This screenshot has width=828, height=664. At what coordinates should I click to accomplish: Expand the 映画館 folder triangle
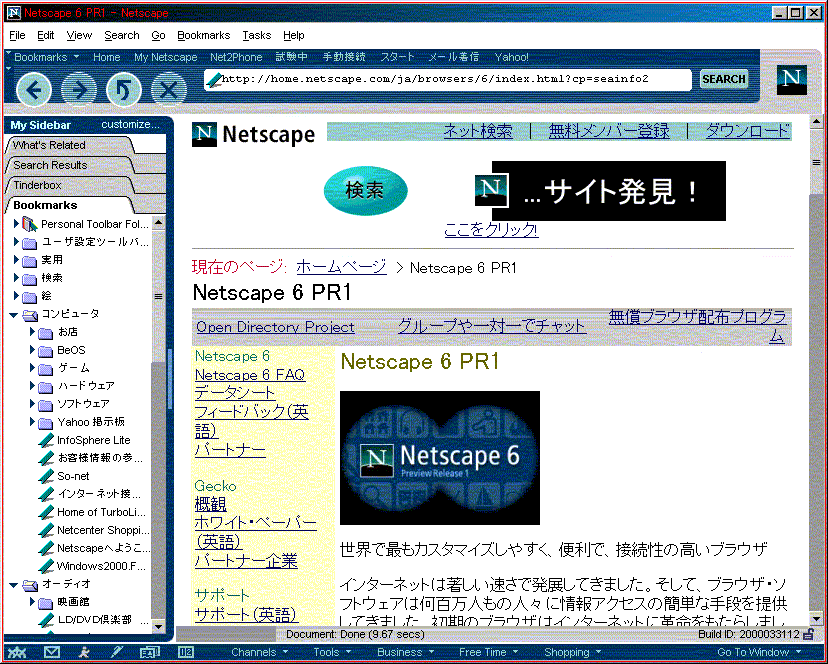32,602
